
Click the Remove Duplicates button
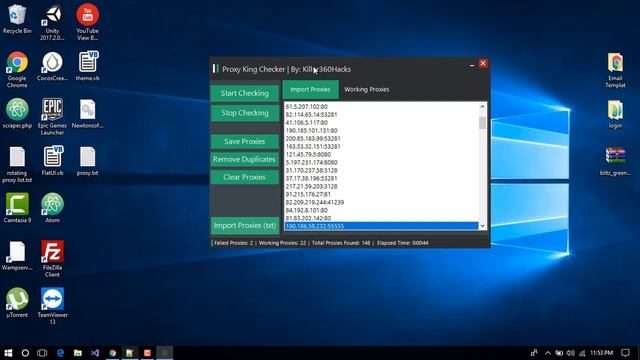coord(244,159)
